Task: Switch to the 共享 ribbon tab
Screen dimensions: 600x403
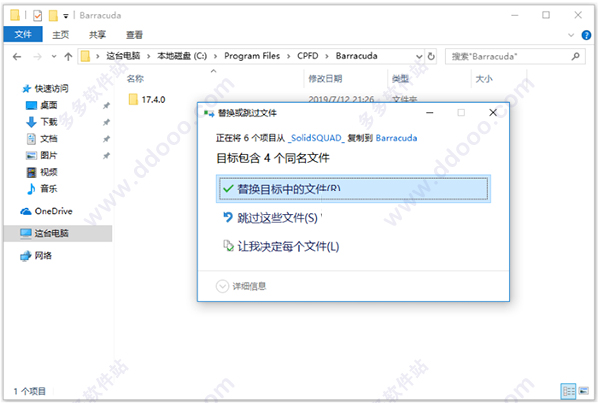Action: (x=97, y=35)
